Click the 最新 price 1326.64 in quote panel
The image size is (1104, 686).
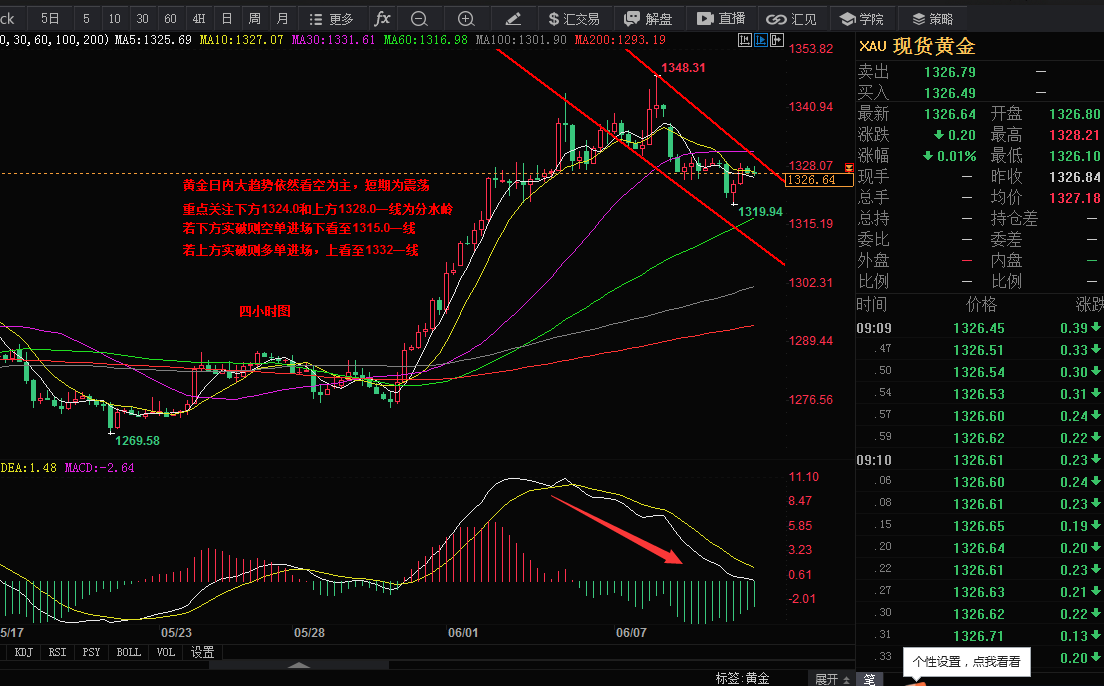click(950, 114)
